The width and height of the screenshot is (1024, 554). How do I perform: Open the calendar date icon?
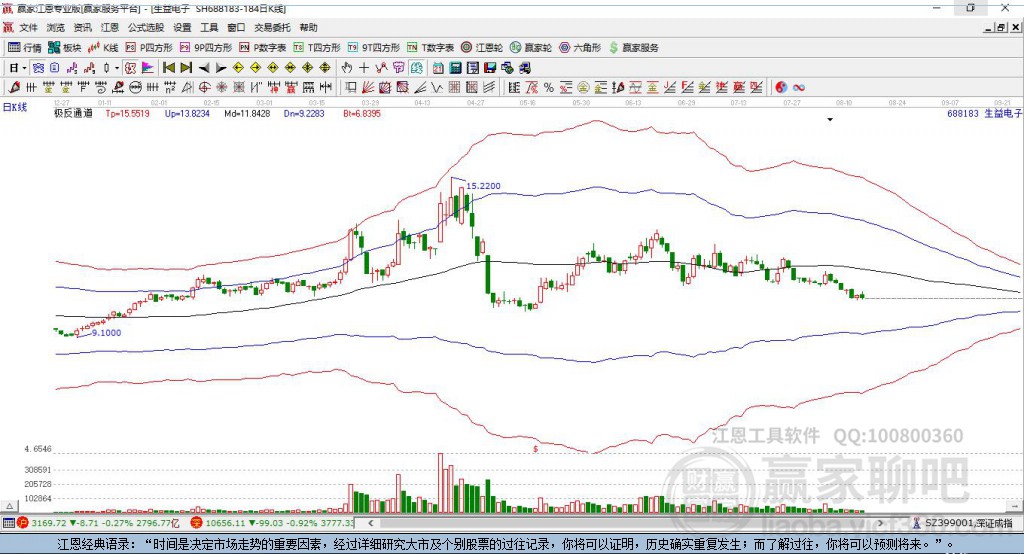(x=438, y=68)
